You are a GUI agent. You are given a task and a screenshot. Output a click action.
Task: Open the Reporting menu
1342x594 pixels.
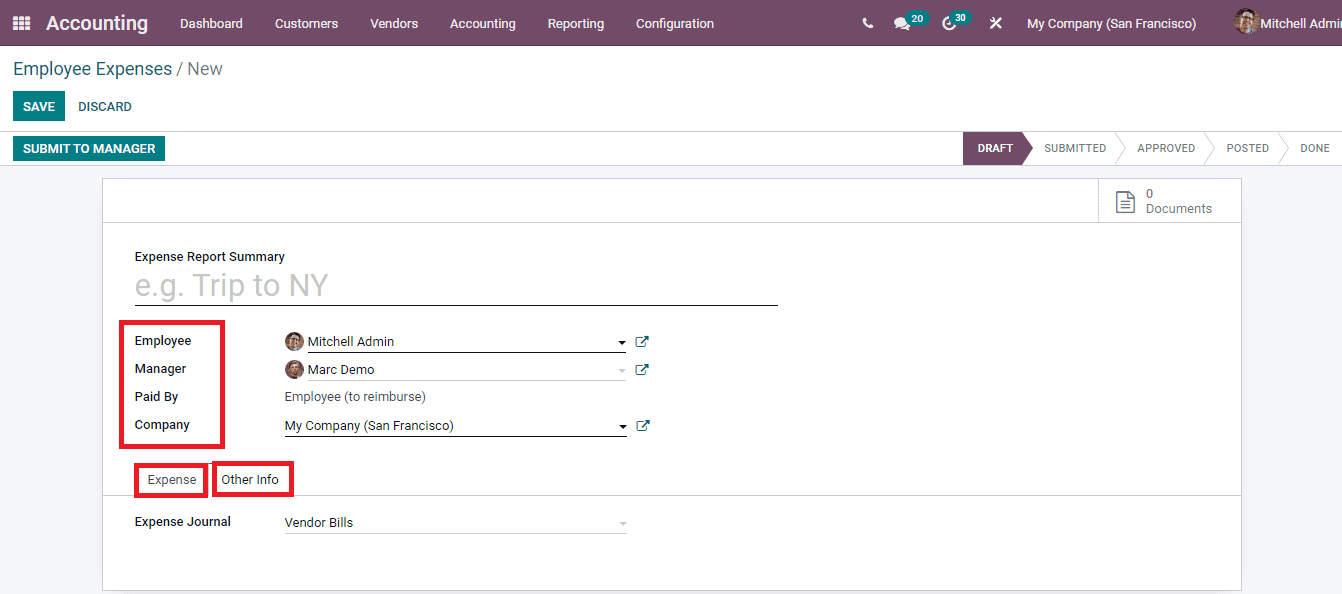point(576,23)
